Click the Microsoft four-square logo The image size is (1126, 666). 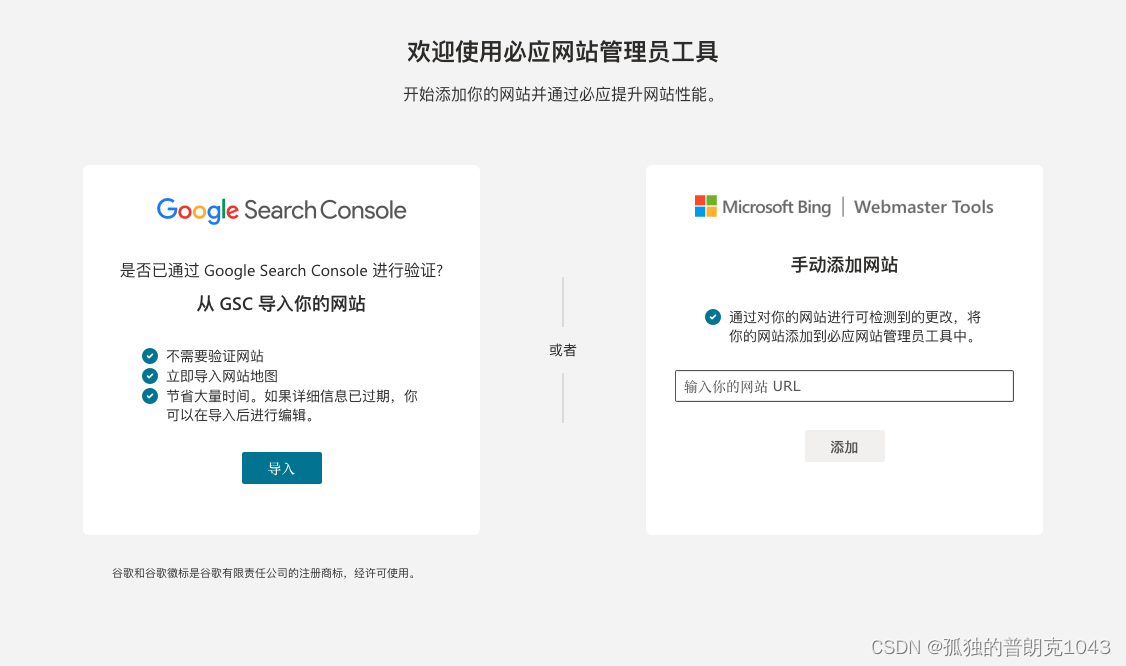point(706,206)
